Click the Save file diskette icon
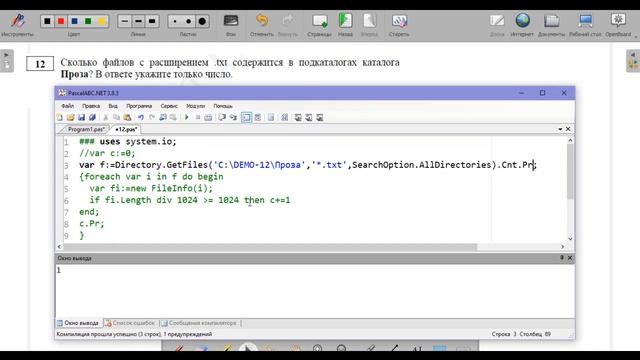Viewport: 640px width, 360px height. coord(81,118)
